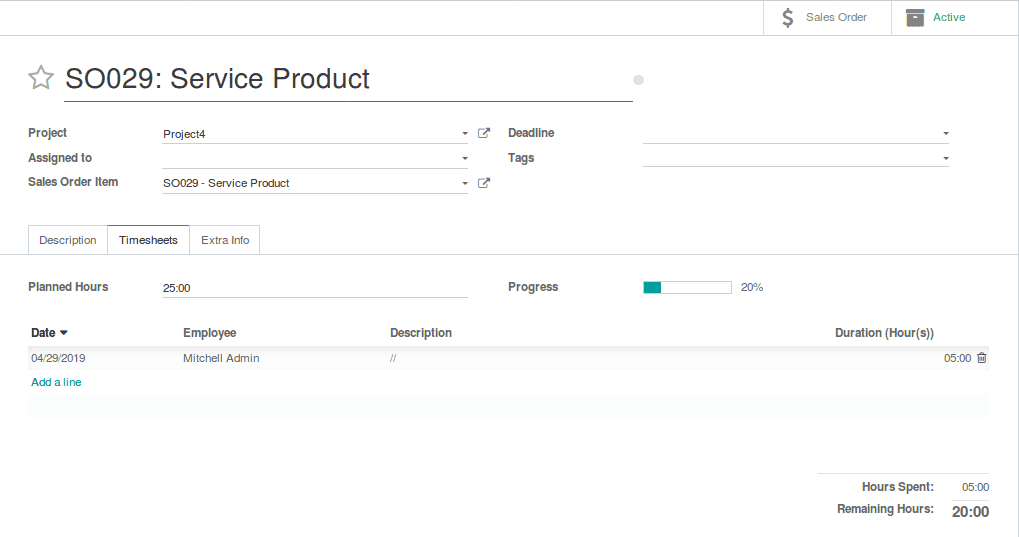Select the Mitchell Admin employee cell
Viewport: 1019px width, 537px height.
221,358
